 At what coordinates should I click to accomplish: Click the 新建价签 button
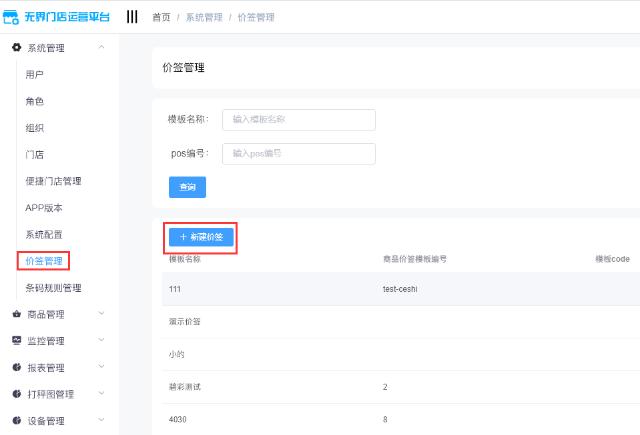(201, 237)
